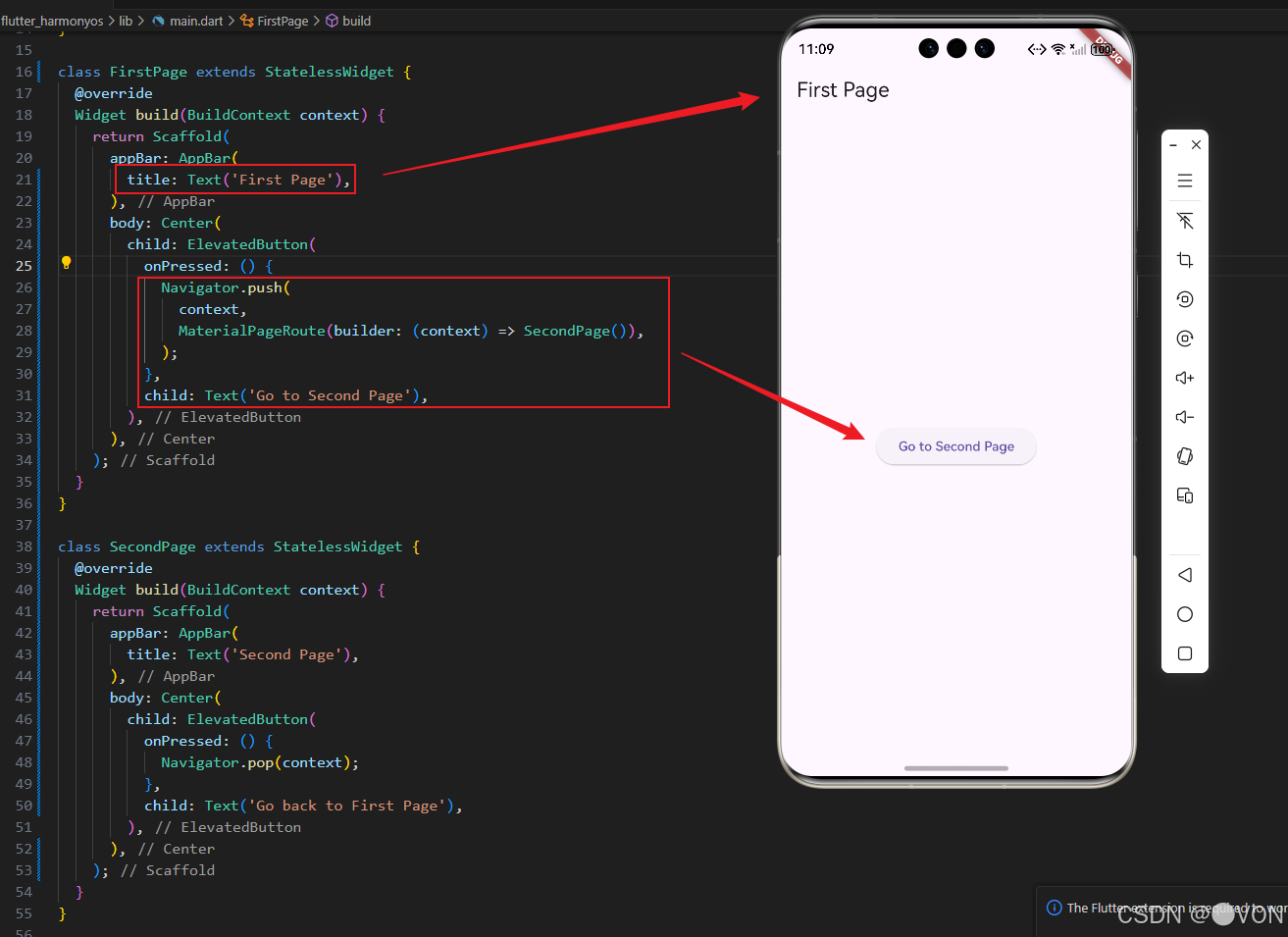Click 'Navigator.pop(context);' on line 48
The width and height of the screenshot is (1288, 937).
click(260, 762)
